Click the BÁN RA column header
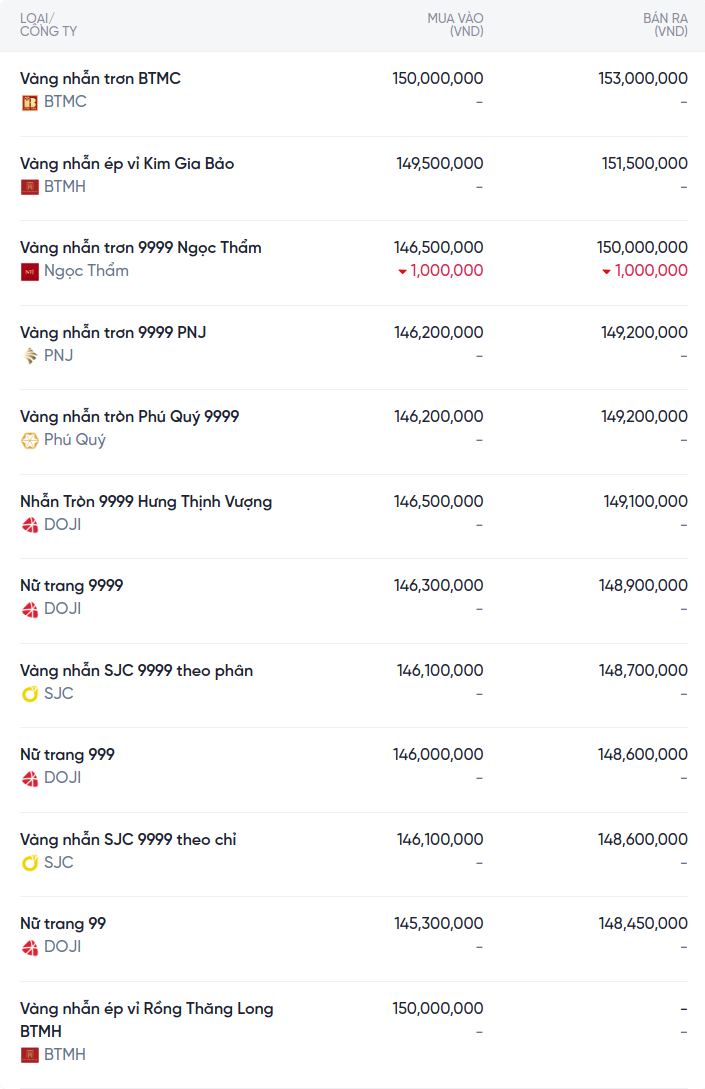Screen dimensions: 705x1089 pos(665,25)
